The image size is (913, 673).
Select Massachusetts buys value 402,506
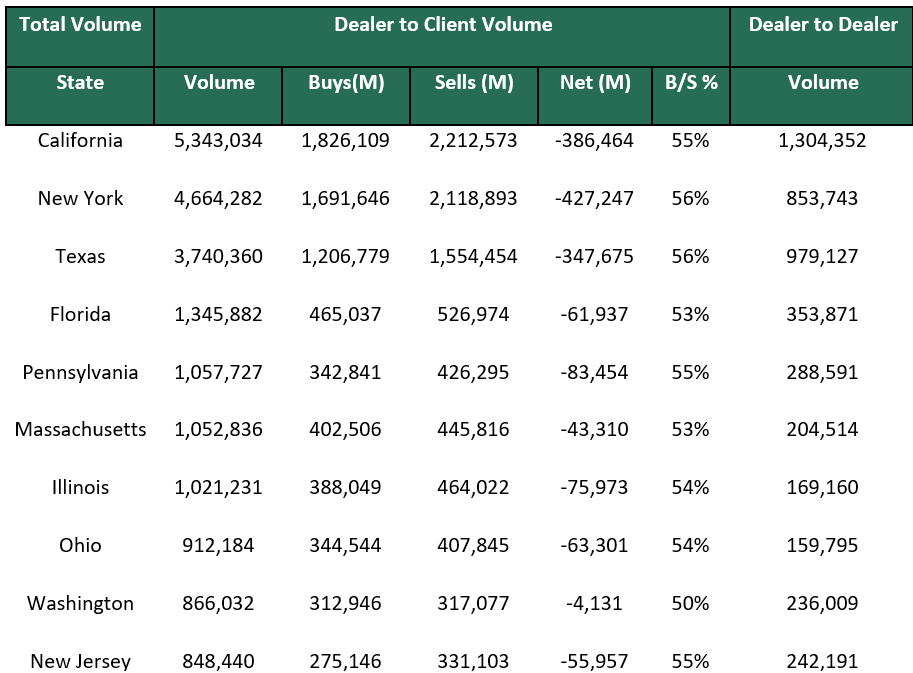coord(345,430)
